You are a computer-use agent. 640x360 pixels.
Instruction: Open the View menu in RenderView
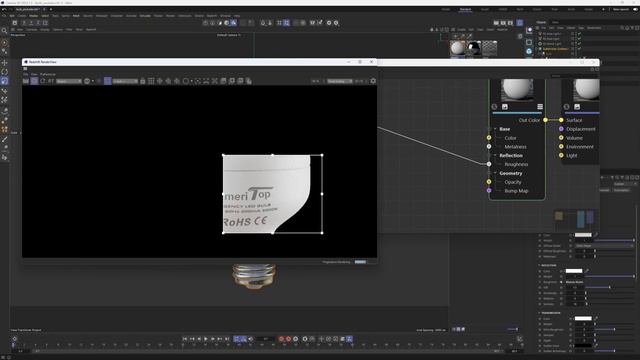click(34, 74)
